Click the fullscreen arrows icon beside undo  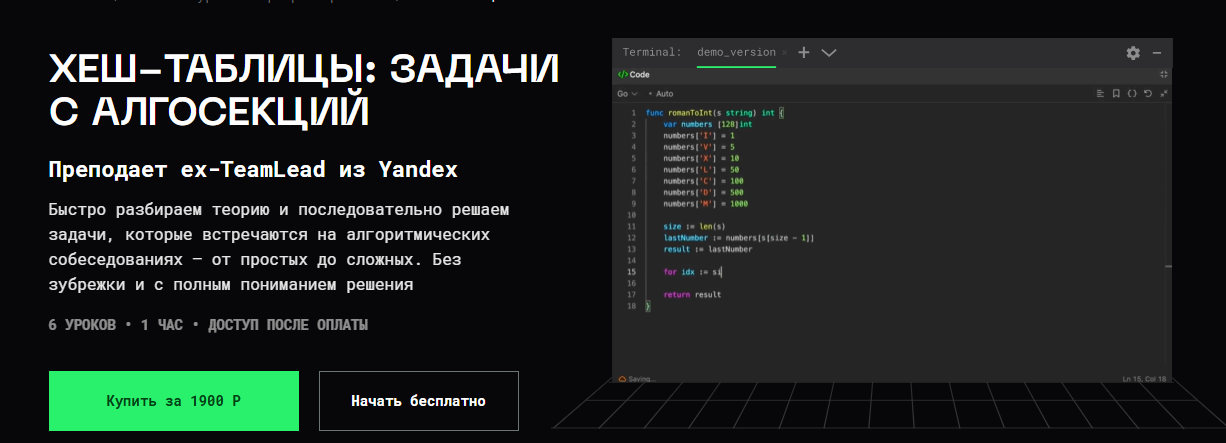[1163, 93]
